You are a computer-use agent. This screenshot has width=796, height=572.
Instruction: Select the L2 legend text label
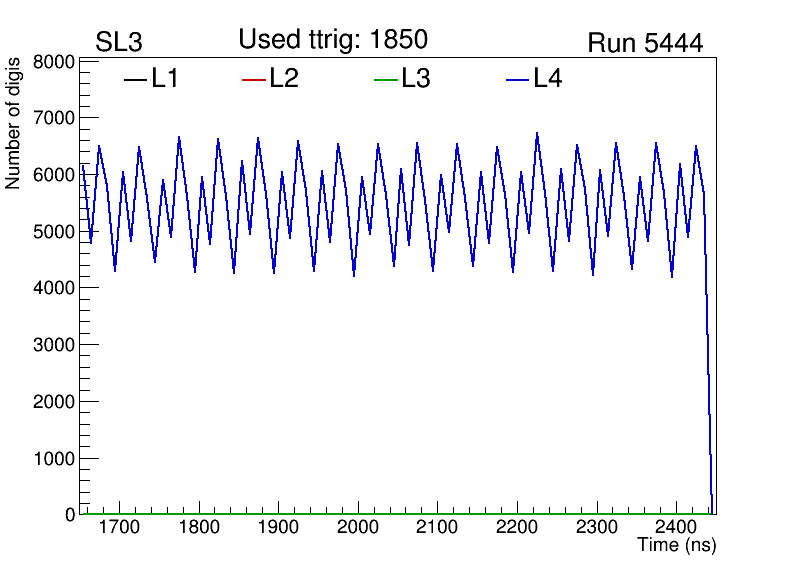pos(284,79)
